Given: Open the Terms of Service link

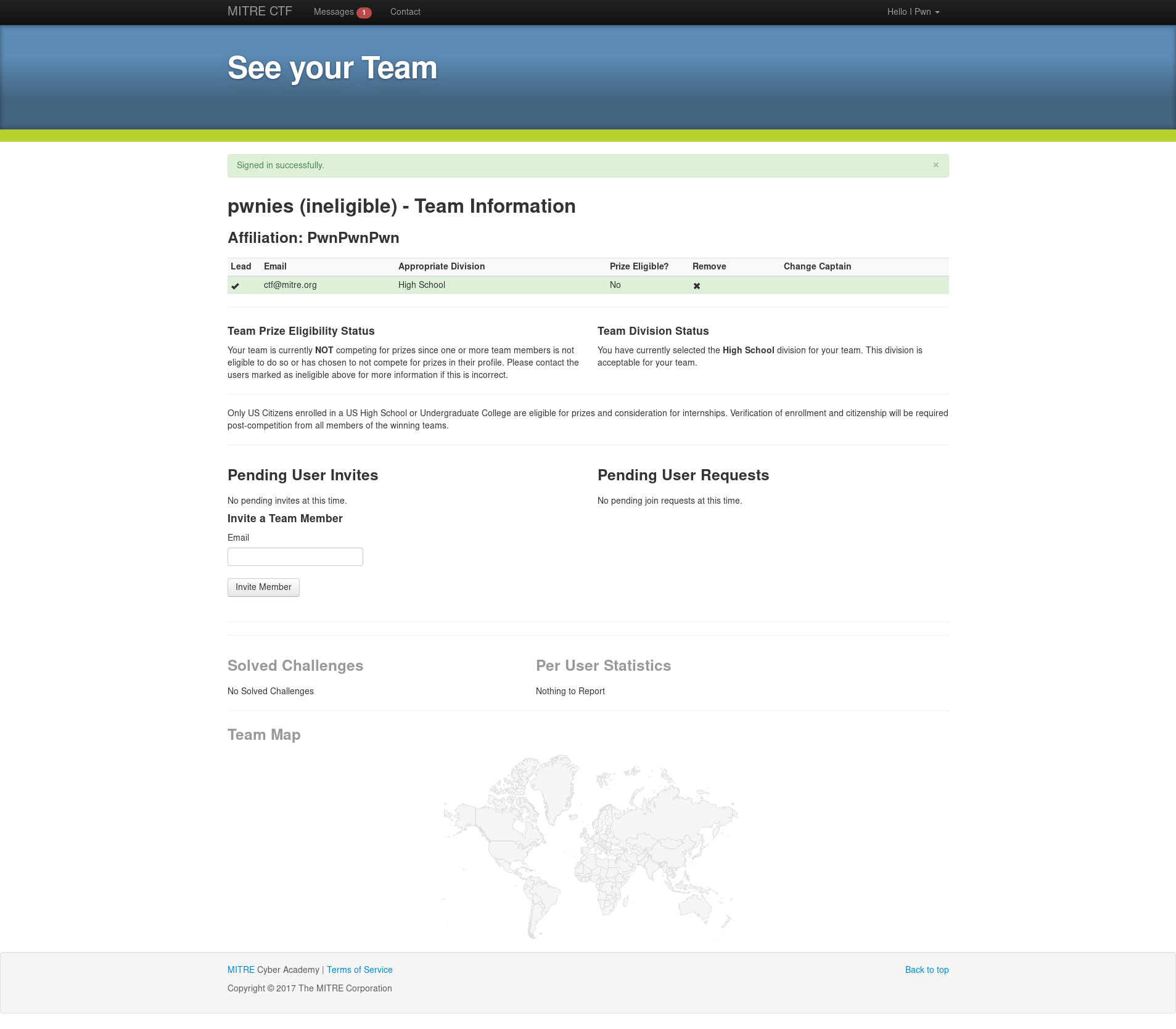Looking at the screenshot, I should coord(360,970).
